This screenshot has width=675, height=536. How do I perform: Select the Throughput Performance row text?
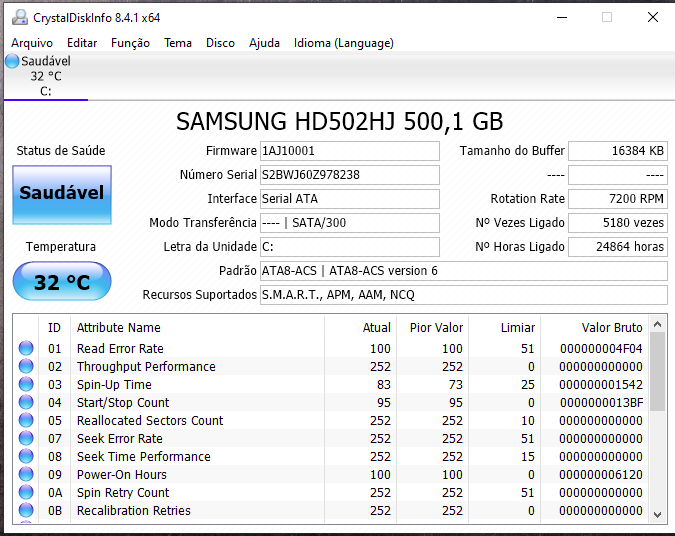146,366
